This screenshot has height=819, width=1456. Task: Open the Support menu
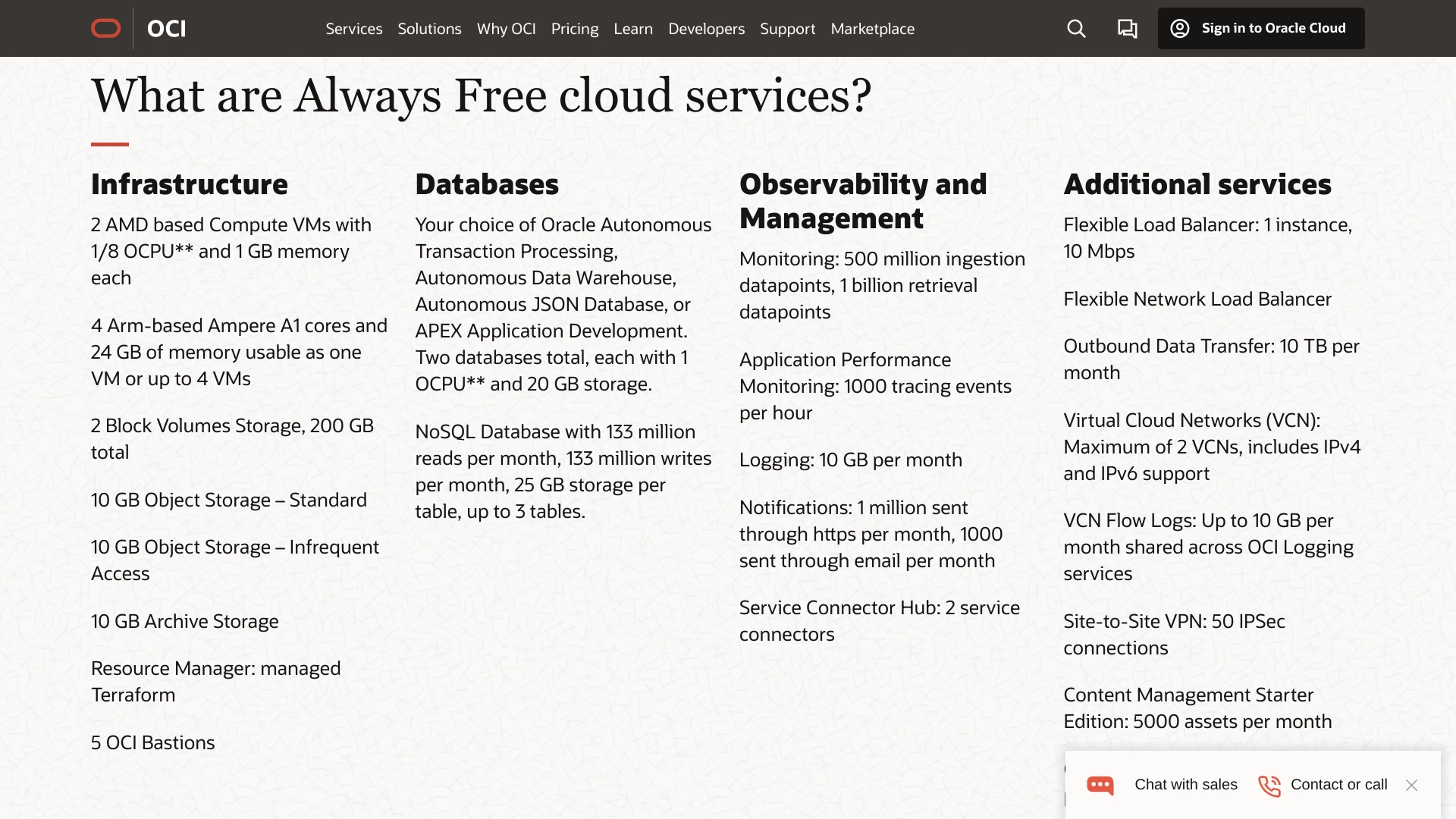coord(787,29)
